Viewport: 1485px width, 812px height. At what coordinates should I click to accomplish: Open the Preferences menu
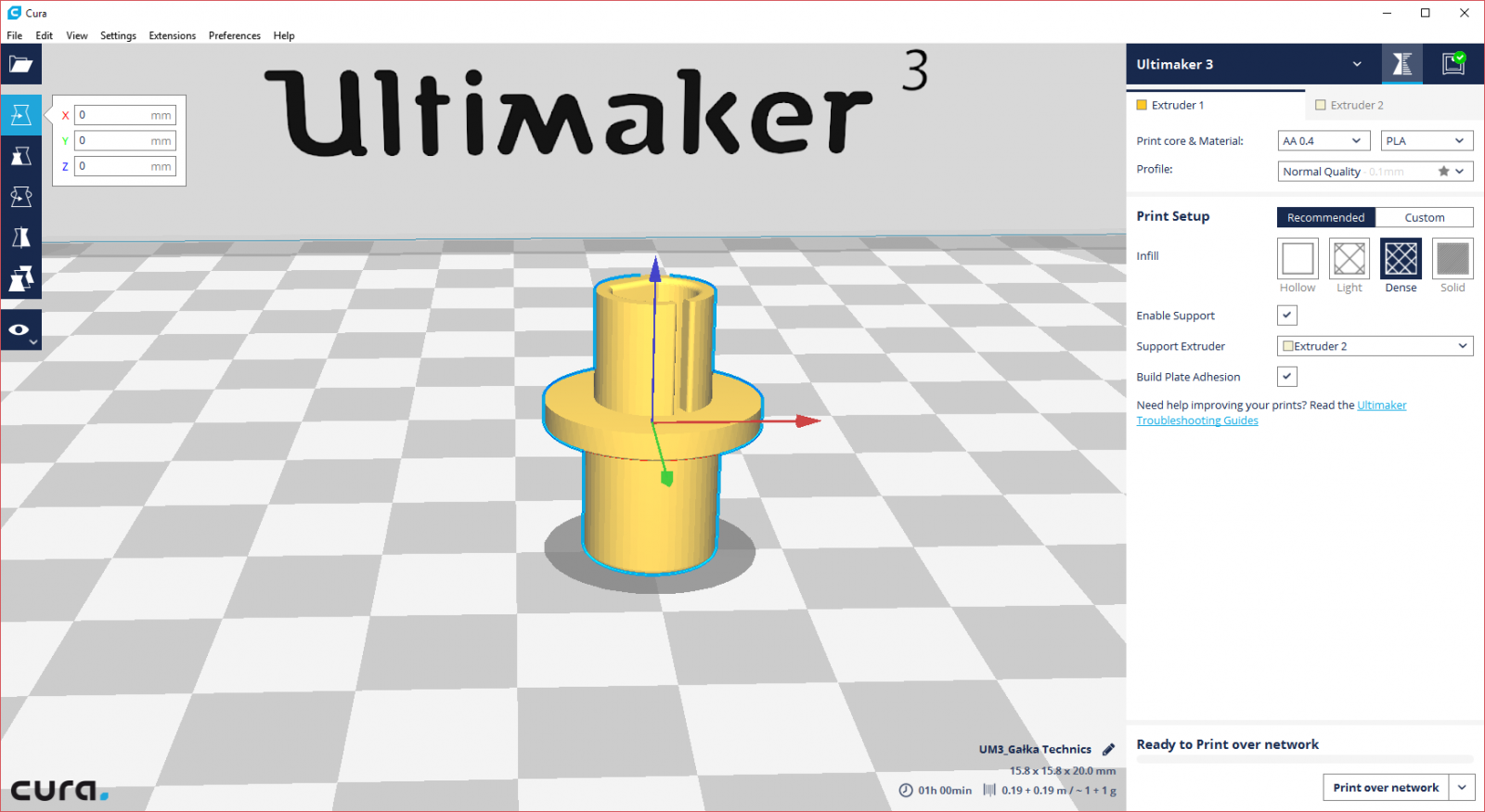[x=235, y=35]
